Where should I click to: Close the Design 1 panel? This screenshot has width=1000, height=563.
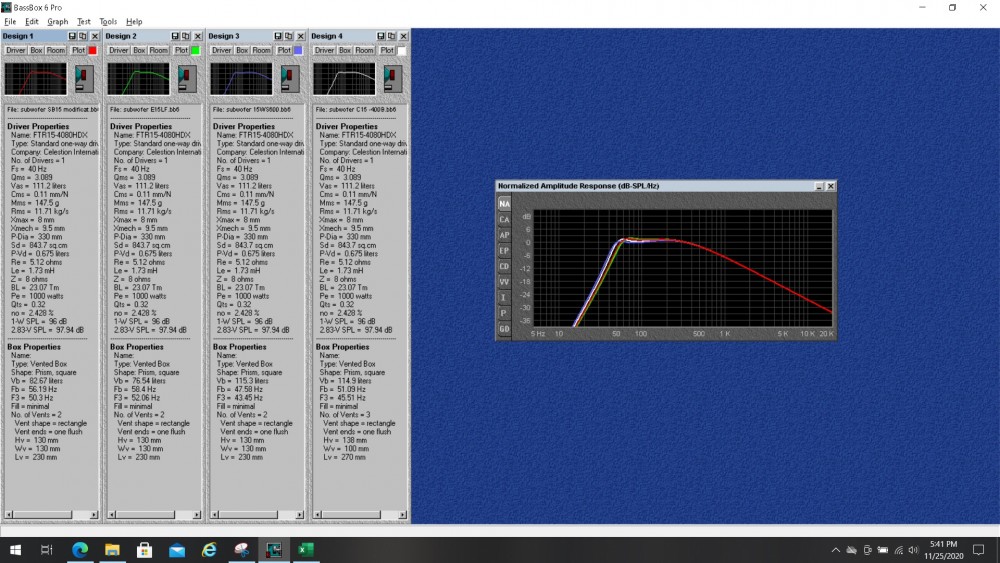point(95,36)
